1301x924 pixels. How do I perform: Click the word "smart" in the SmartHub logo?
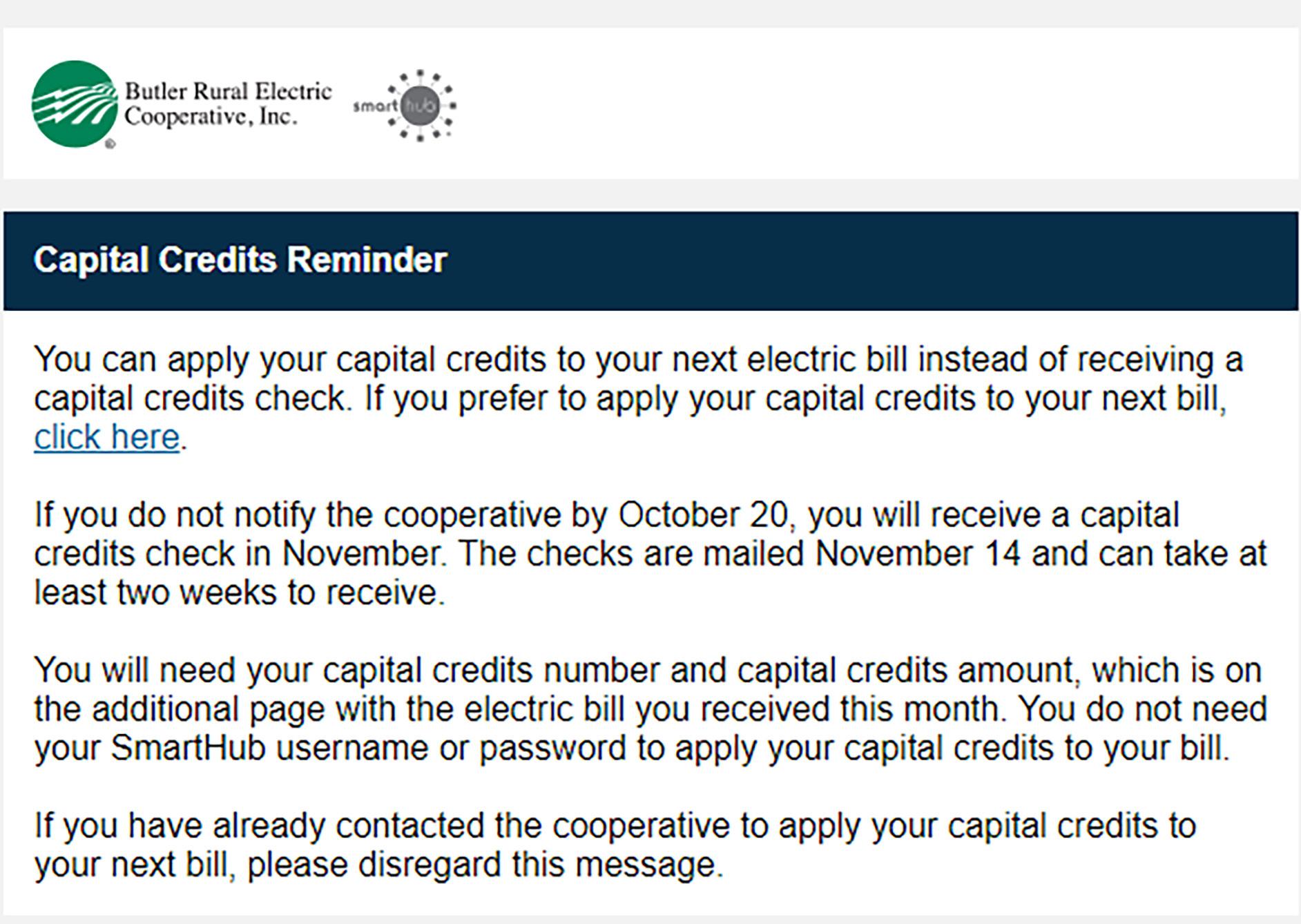point(375,106)
